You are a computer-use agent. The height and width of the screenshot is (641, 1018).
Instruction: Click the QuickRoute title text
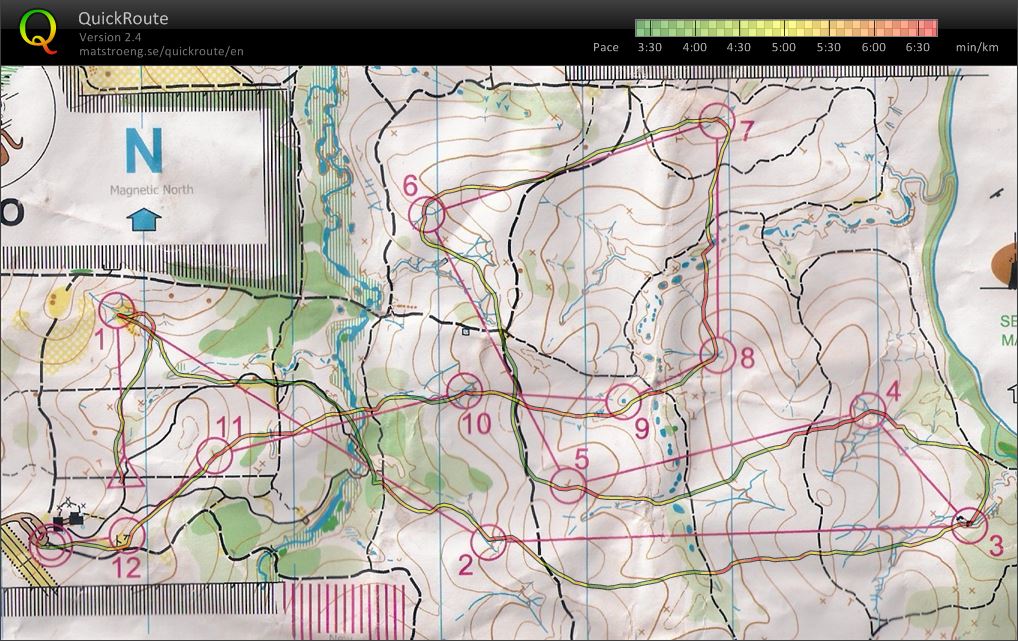[123, 18]
